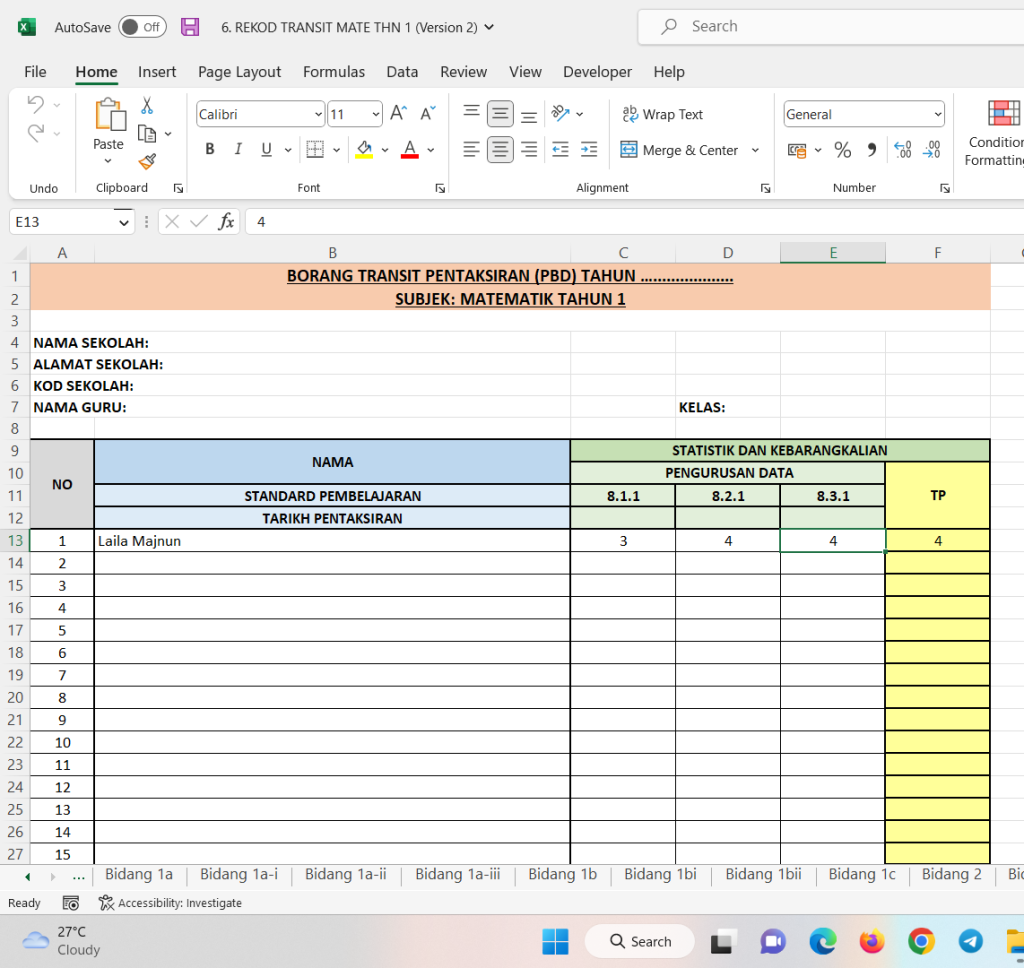Click the Comma Style button

point(873,150)
